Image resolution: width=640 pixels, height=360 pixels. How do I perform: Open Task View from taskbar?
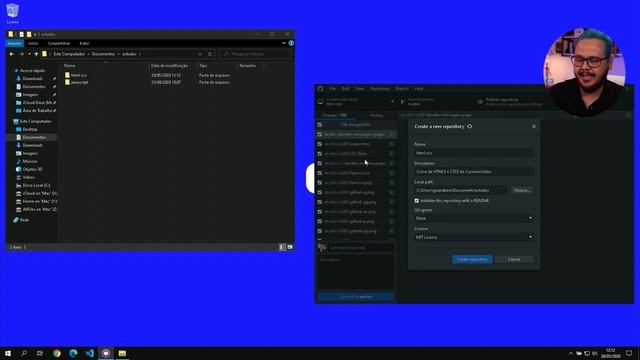point(40,353)
